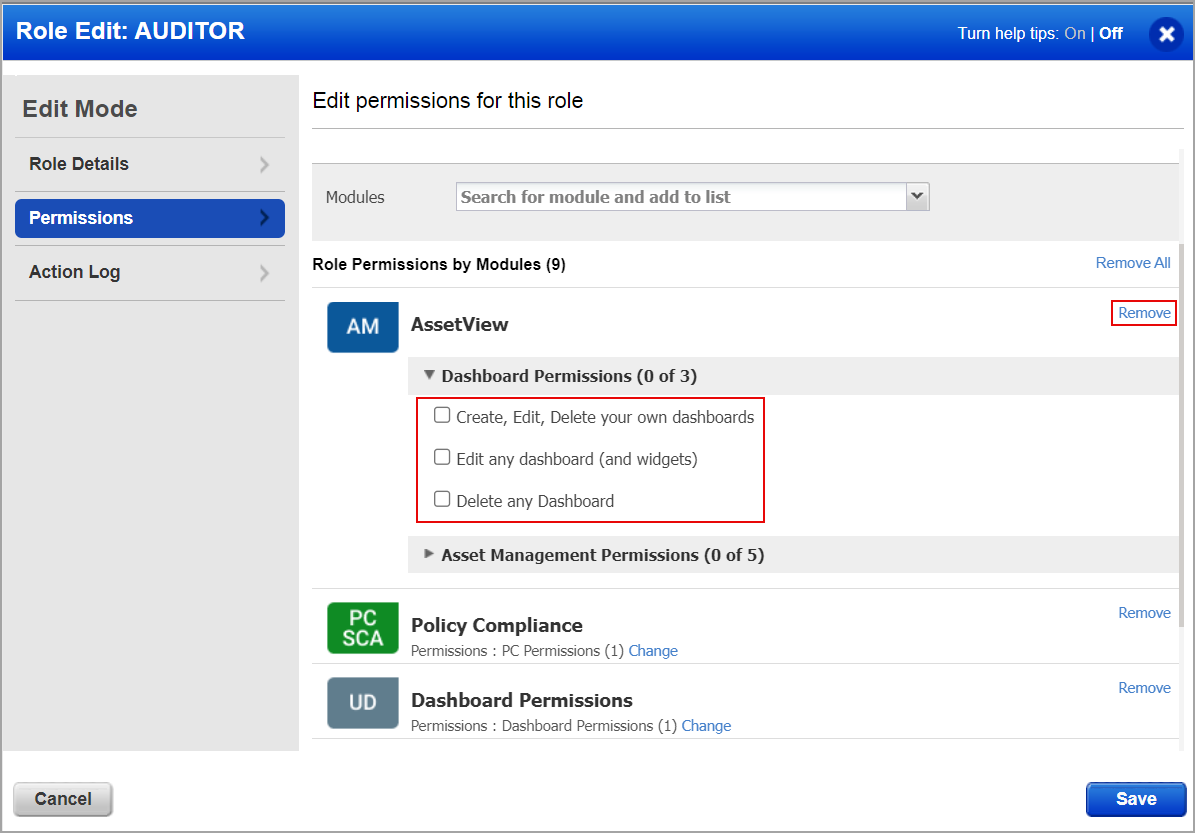Open the Action Log section
Viewport: 1195px width, 833px height.
coord(150,273)
